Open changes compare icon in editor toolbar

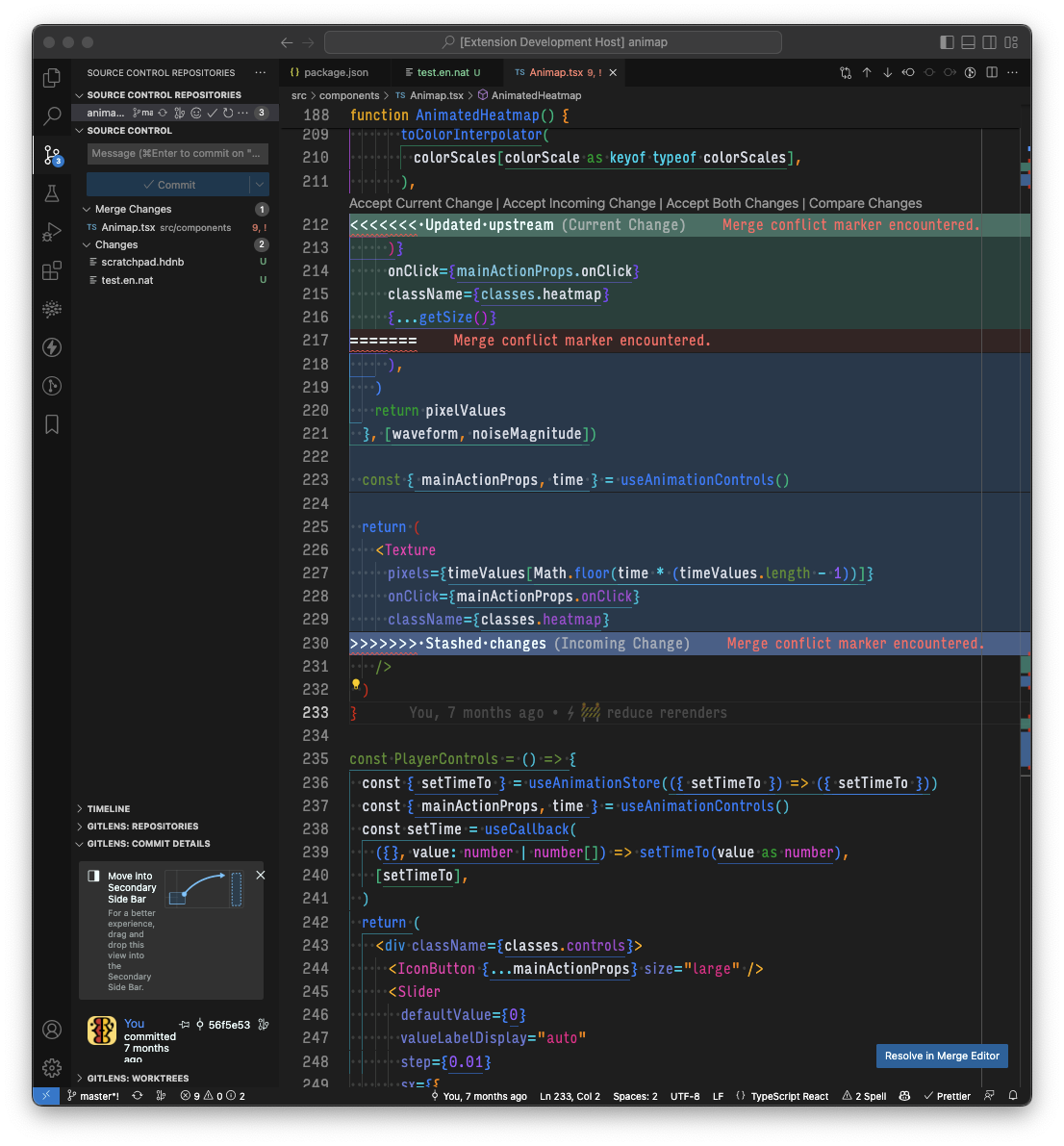coord(846,72)
